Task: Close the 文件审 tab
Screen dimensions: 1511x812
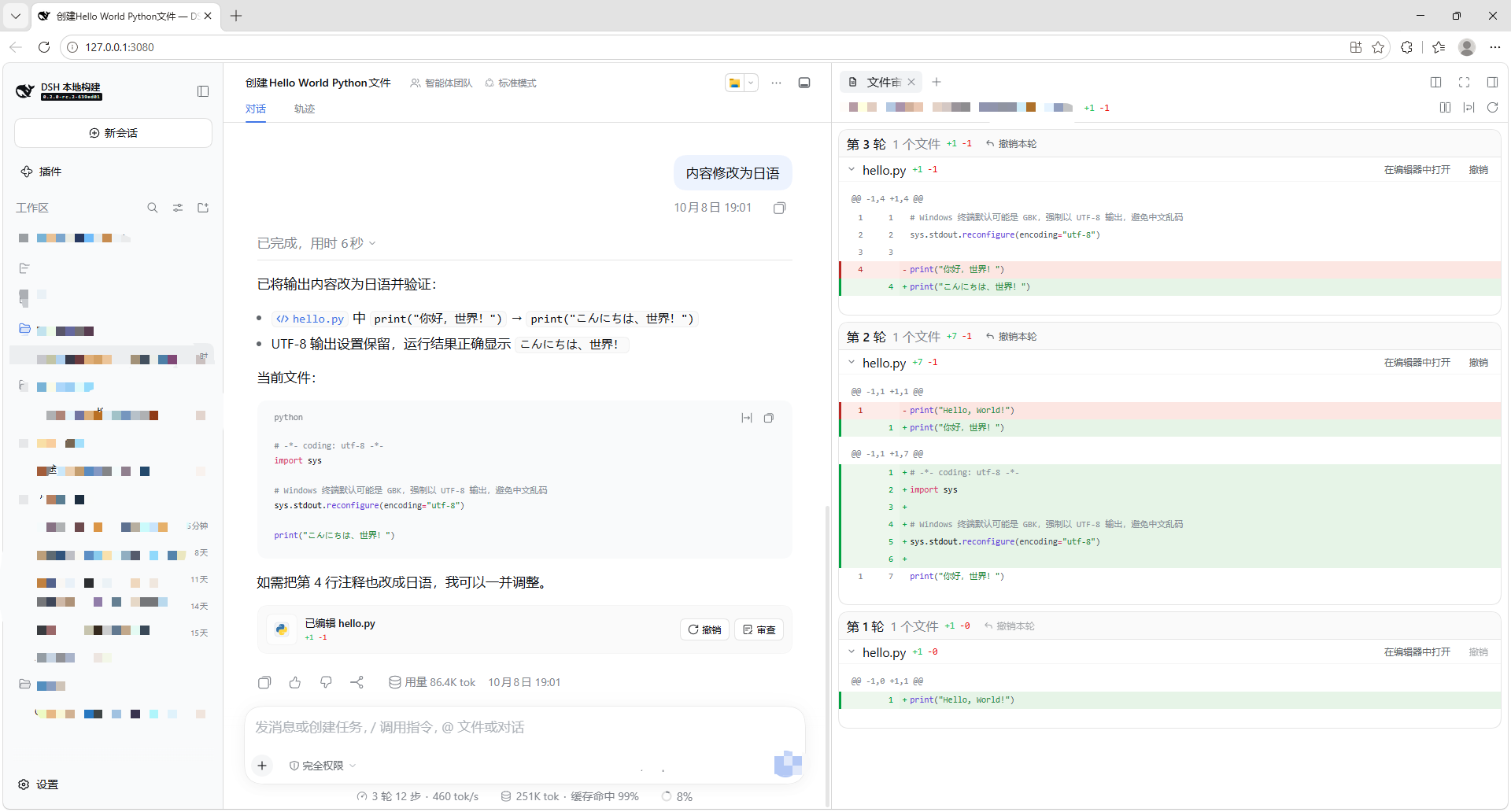Action: click(x=911, y=82)
